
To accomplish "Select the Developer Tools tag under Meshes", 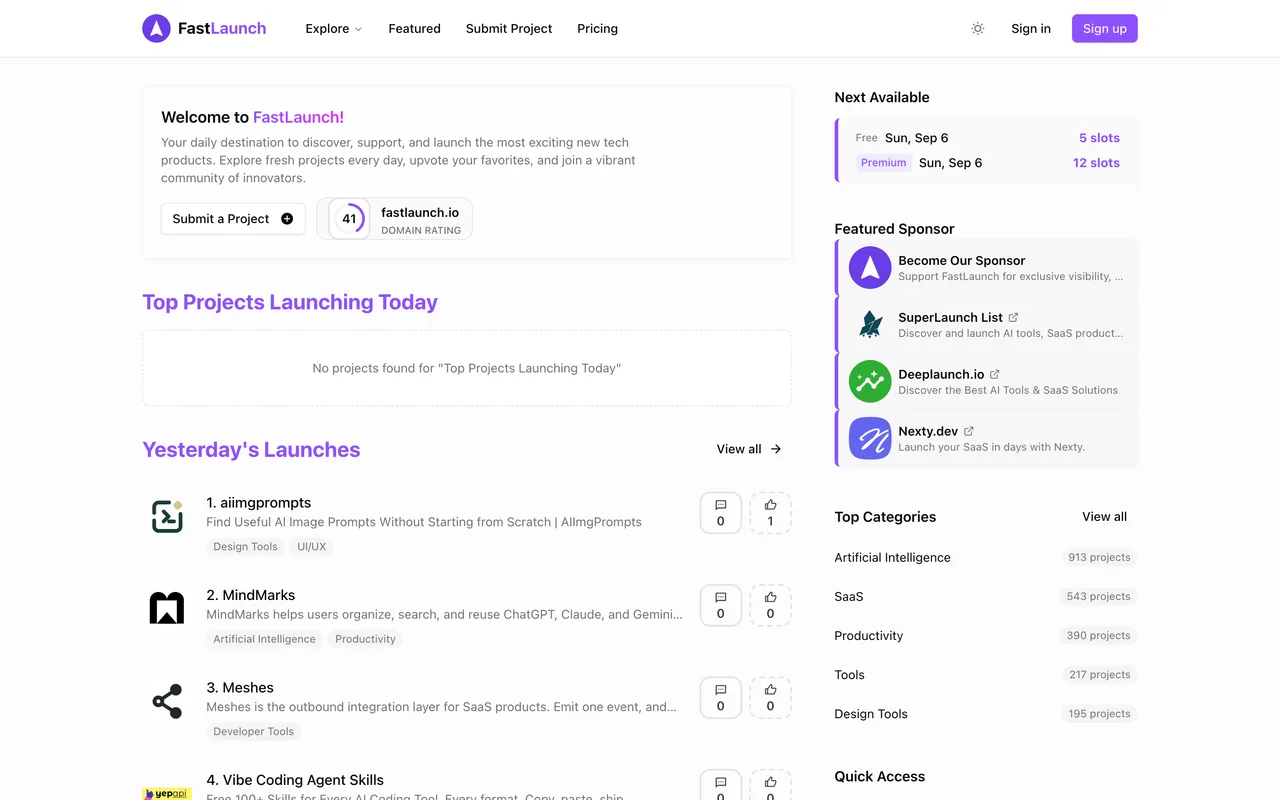I will tap(254, 732).
